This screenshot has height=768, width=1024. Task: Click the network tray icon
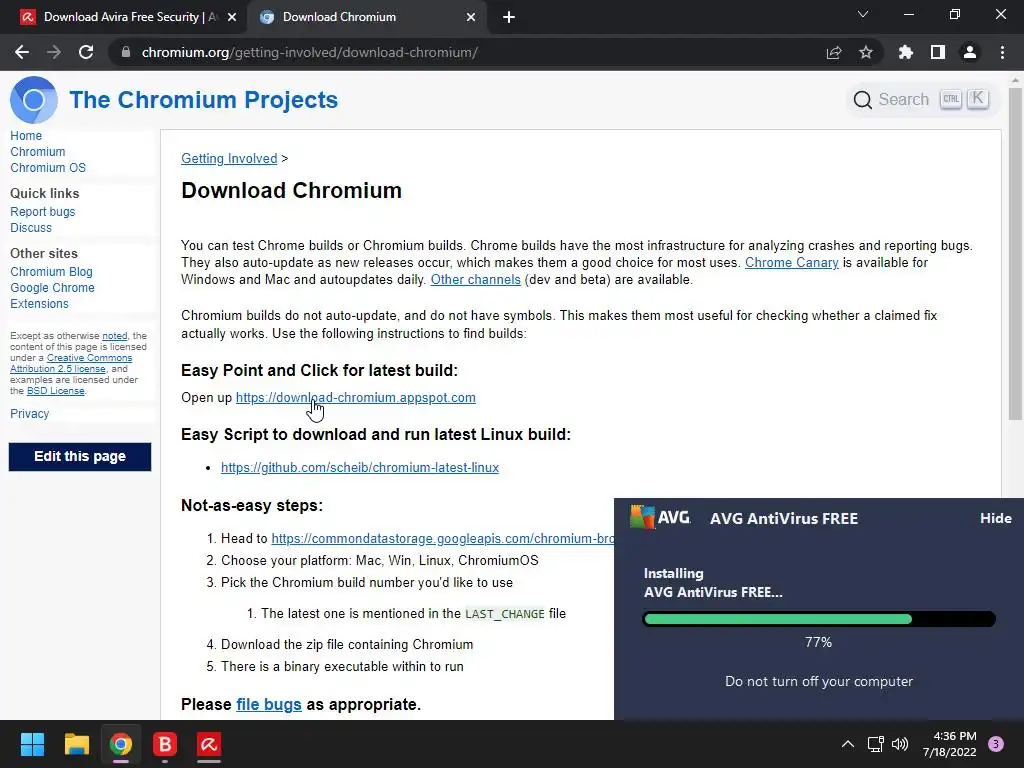[875, 744]
